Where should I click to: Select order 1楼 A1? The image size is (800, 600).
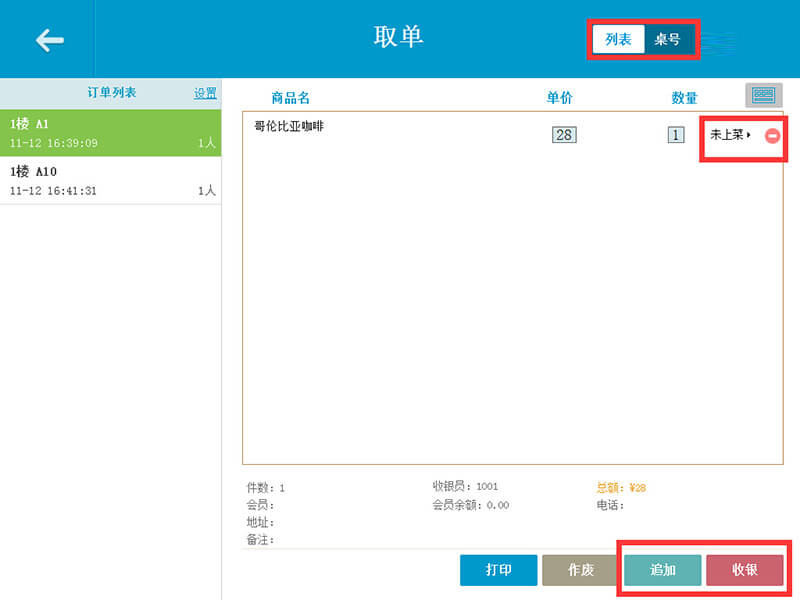click(x=111, y=133)
